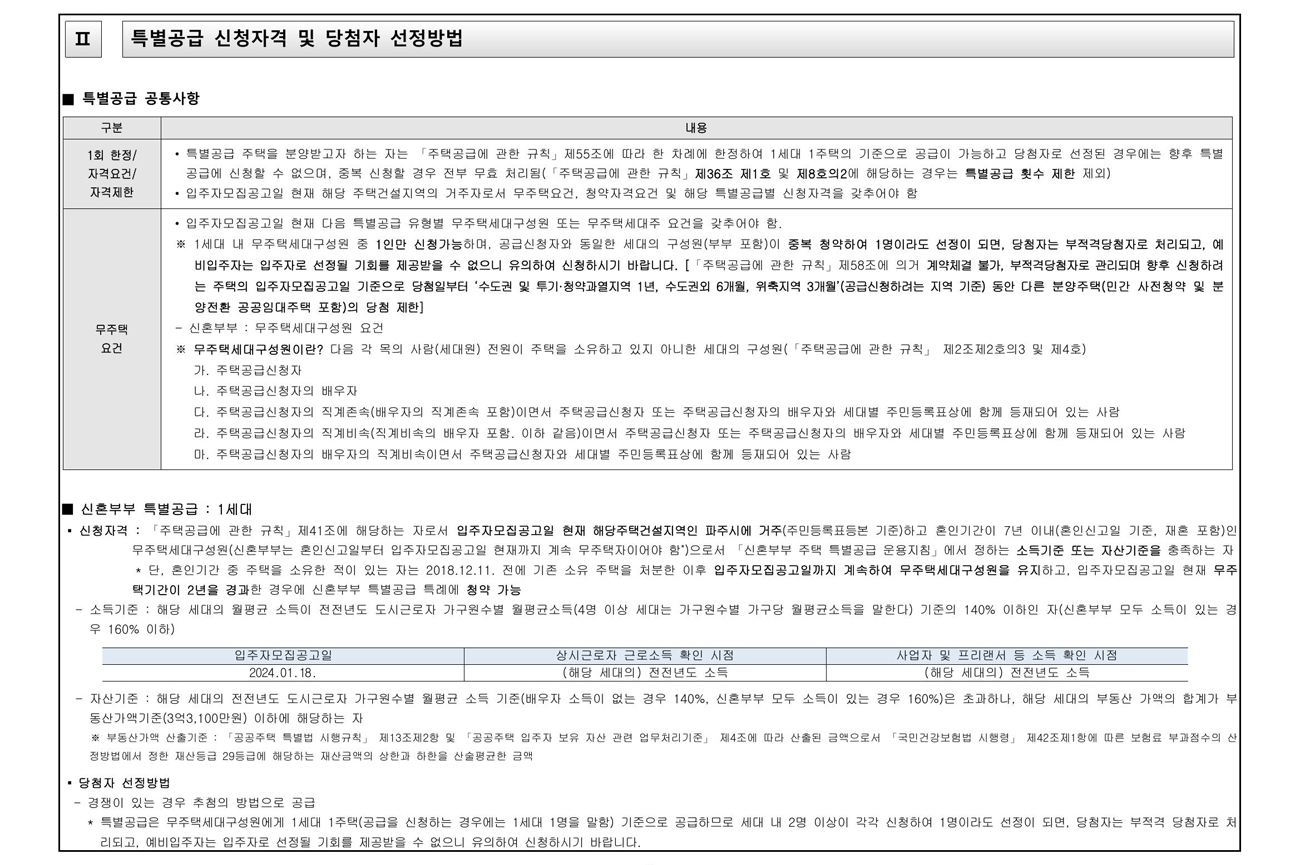
Task: Click the '(해당 세대의) 전전년도 소득' cell under 사업자
Action: pyautogui.click(x=1007, y=673)
